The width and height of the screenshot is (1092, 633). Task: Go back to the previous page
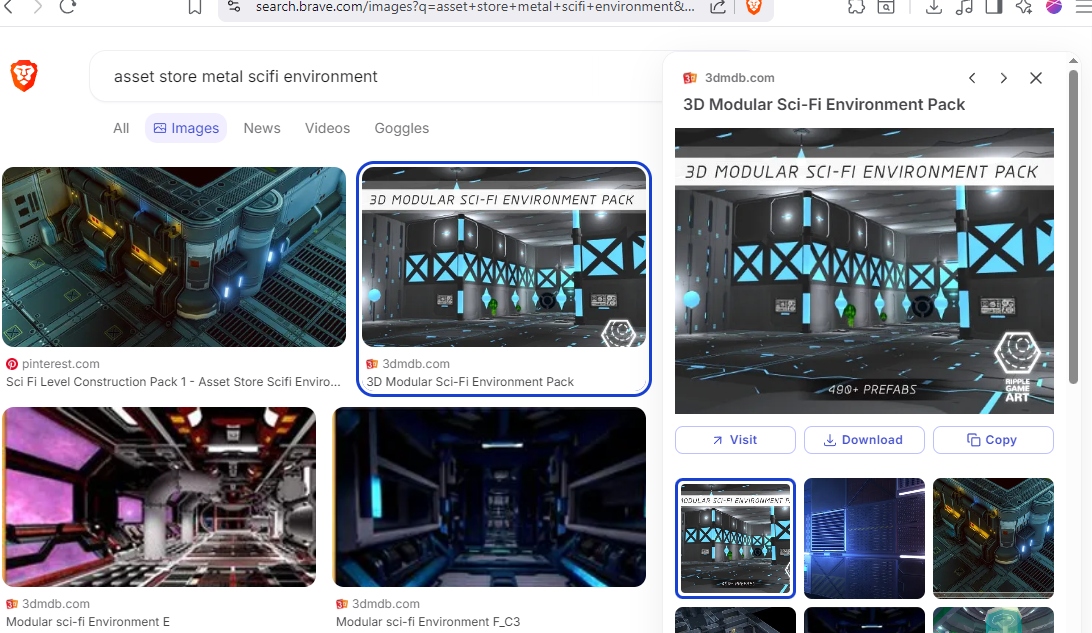click(x=8, y=7)
